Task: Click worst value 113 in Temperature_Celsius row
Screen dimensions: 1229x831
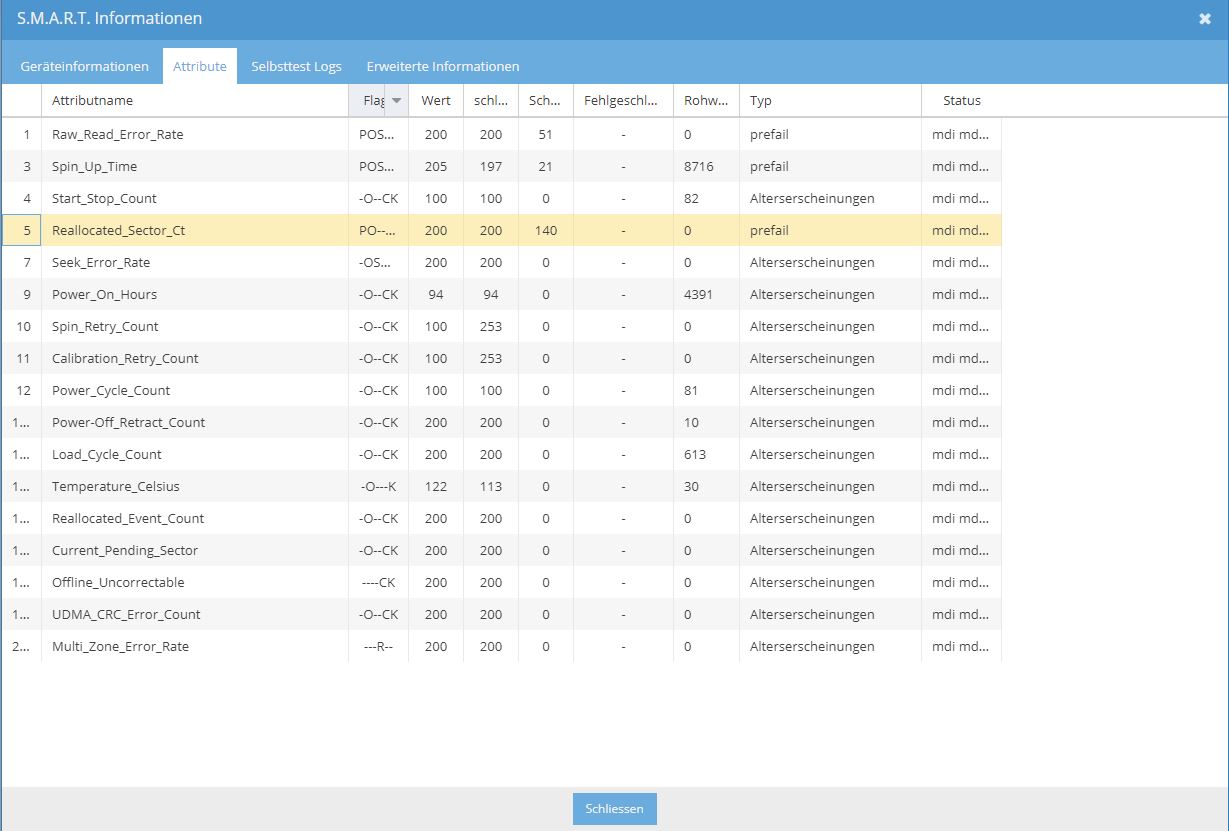Action: 491,486
